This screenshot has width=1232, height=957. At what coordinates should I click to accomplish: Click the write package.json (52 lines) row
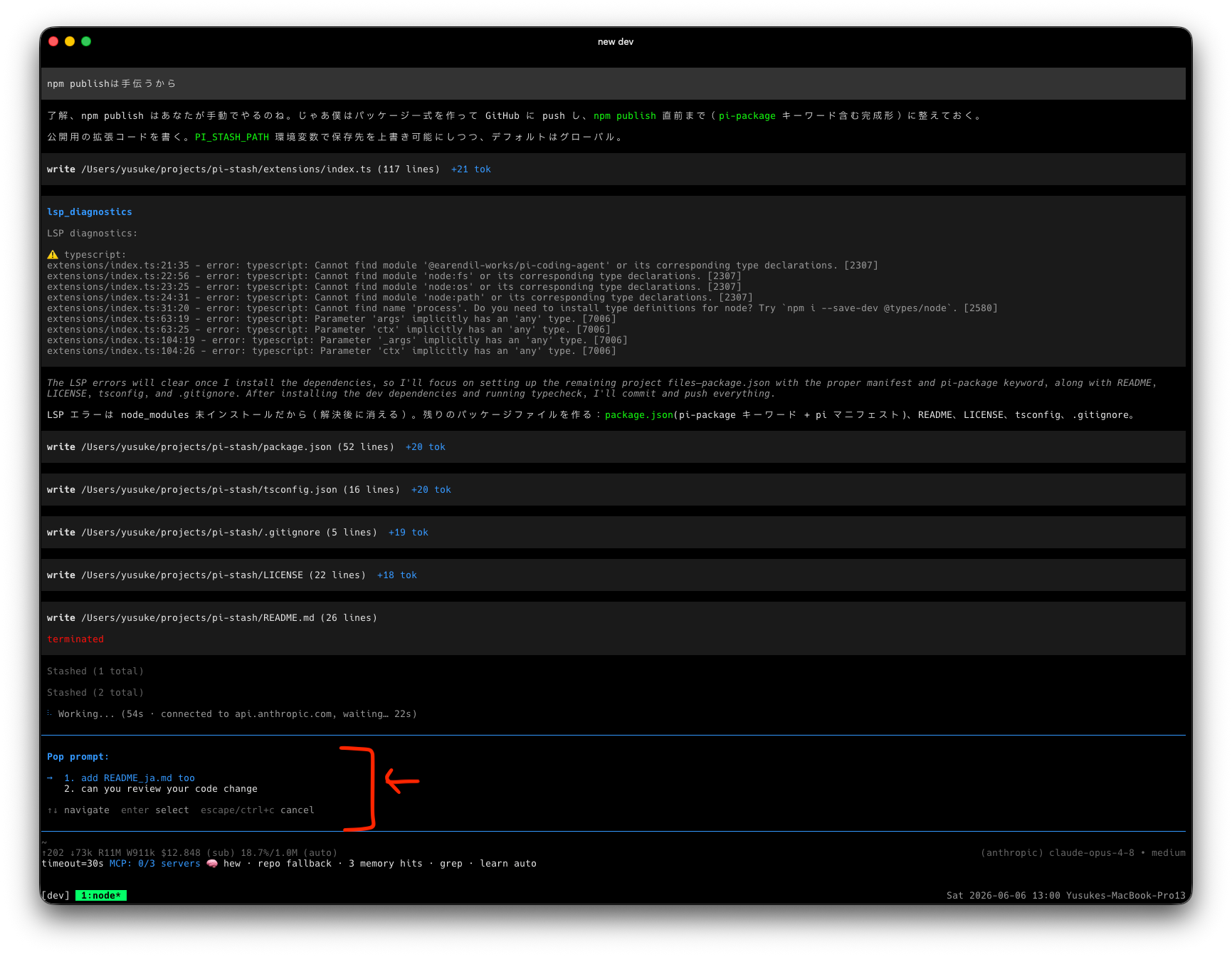coord(614,446)
